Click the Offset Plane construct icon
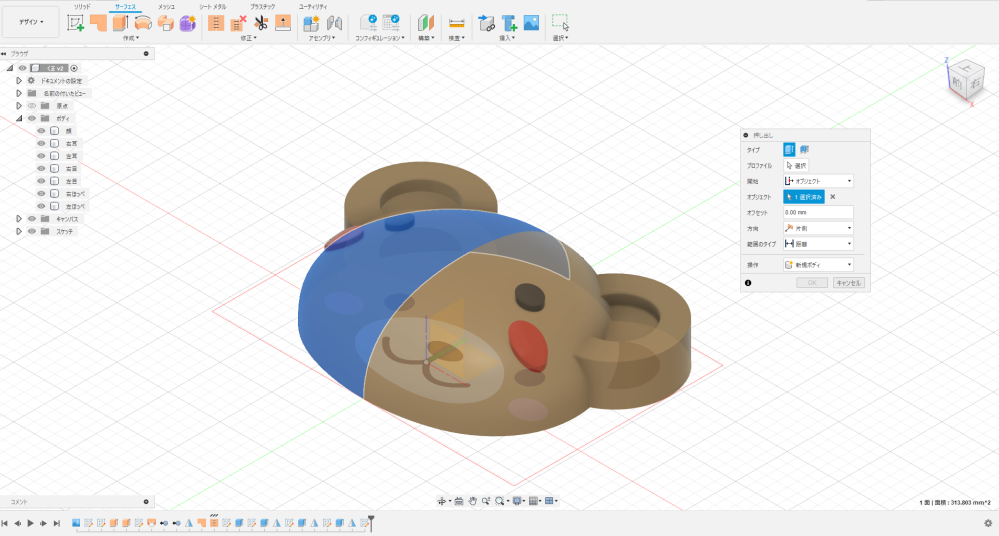999x536 pixels. coord(426,23)
